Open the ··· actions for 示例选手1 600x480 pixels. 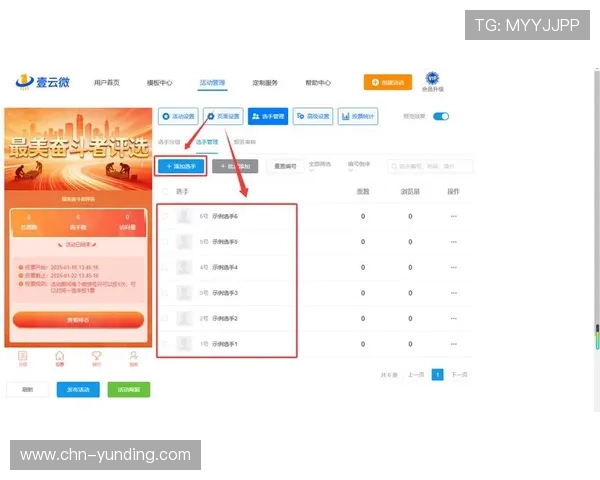[x=453, y=344]
